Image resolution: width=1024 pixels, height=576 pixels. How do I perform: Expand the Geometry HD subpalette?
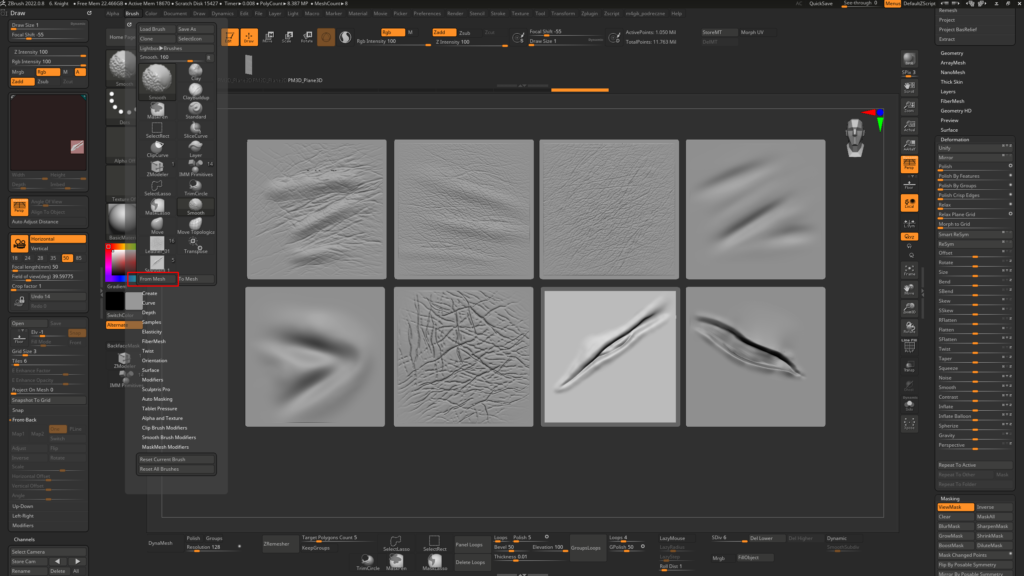[956, 111]
